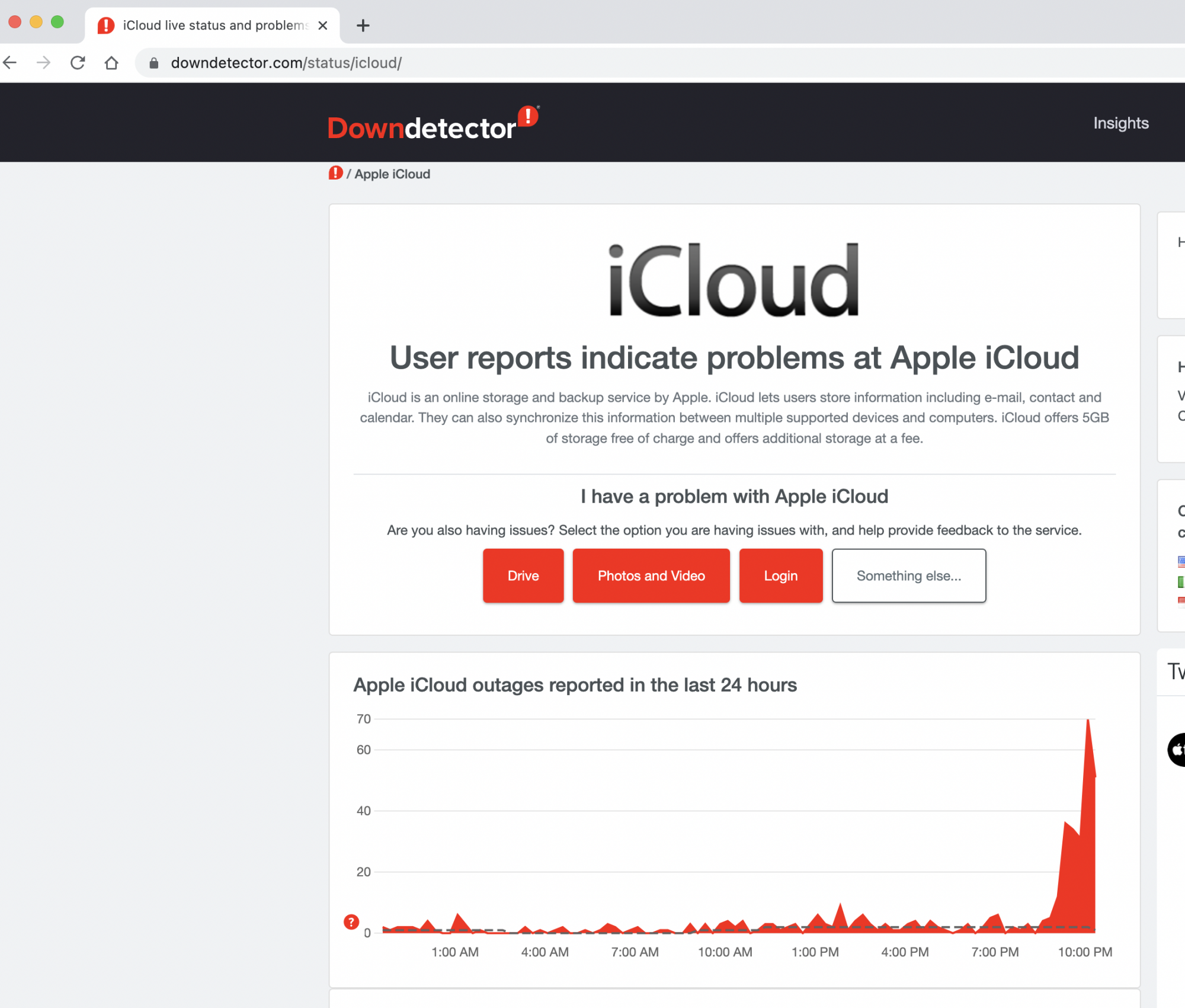
Task: Report a Login problem
Action: coord(781,575)
